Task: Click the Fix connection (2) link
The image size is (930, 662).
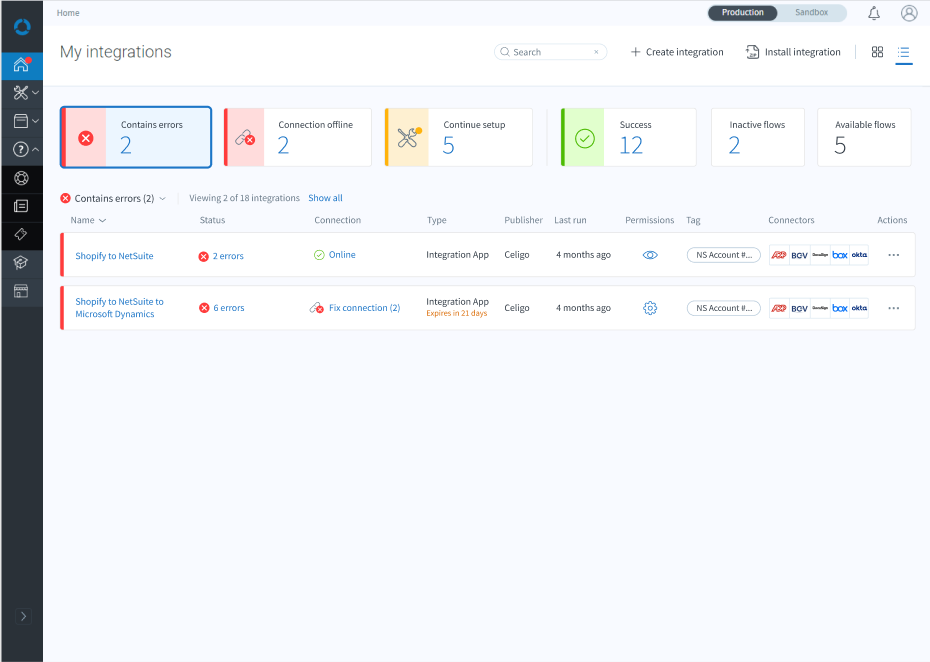Action: coord(364,308)
